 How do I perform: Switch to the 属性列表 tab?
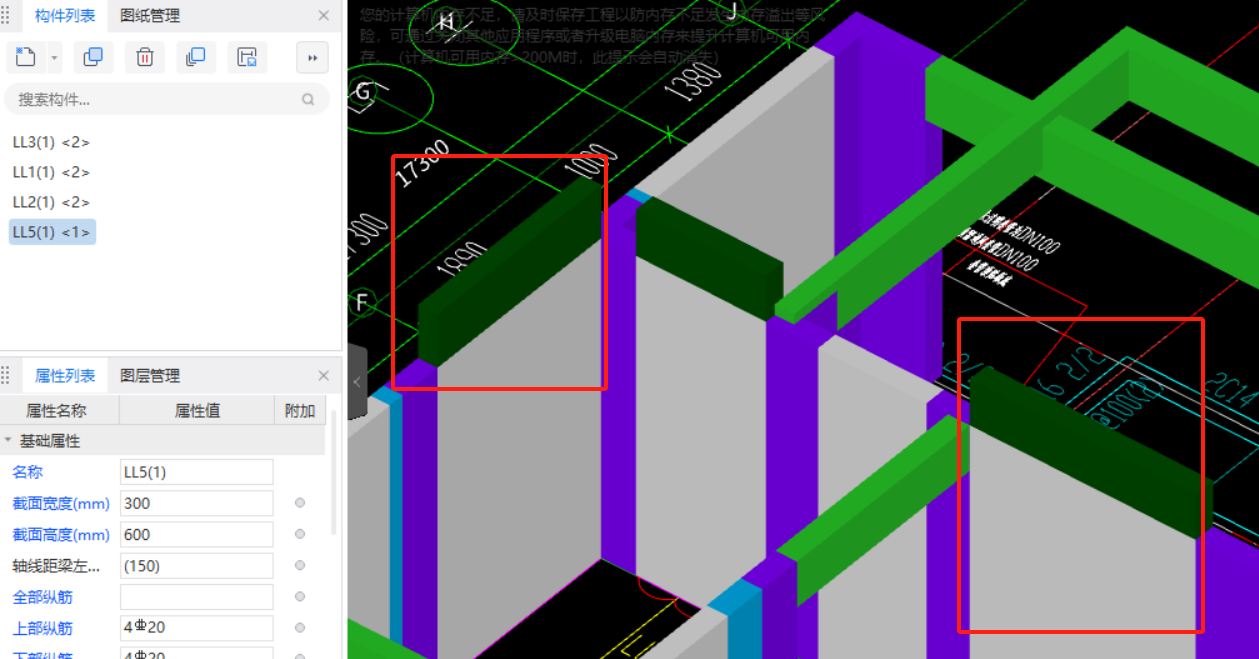(x=66, y=376)
